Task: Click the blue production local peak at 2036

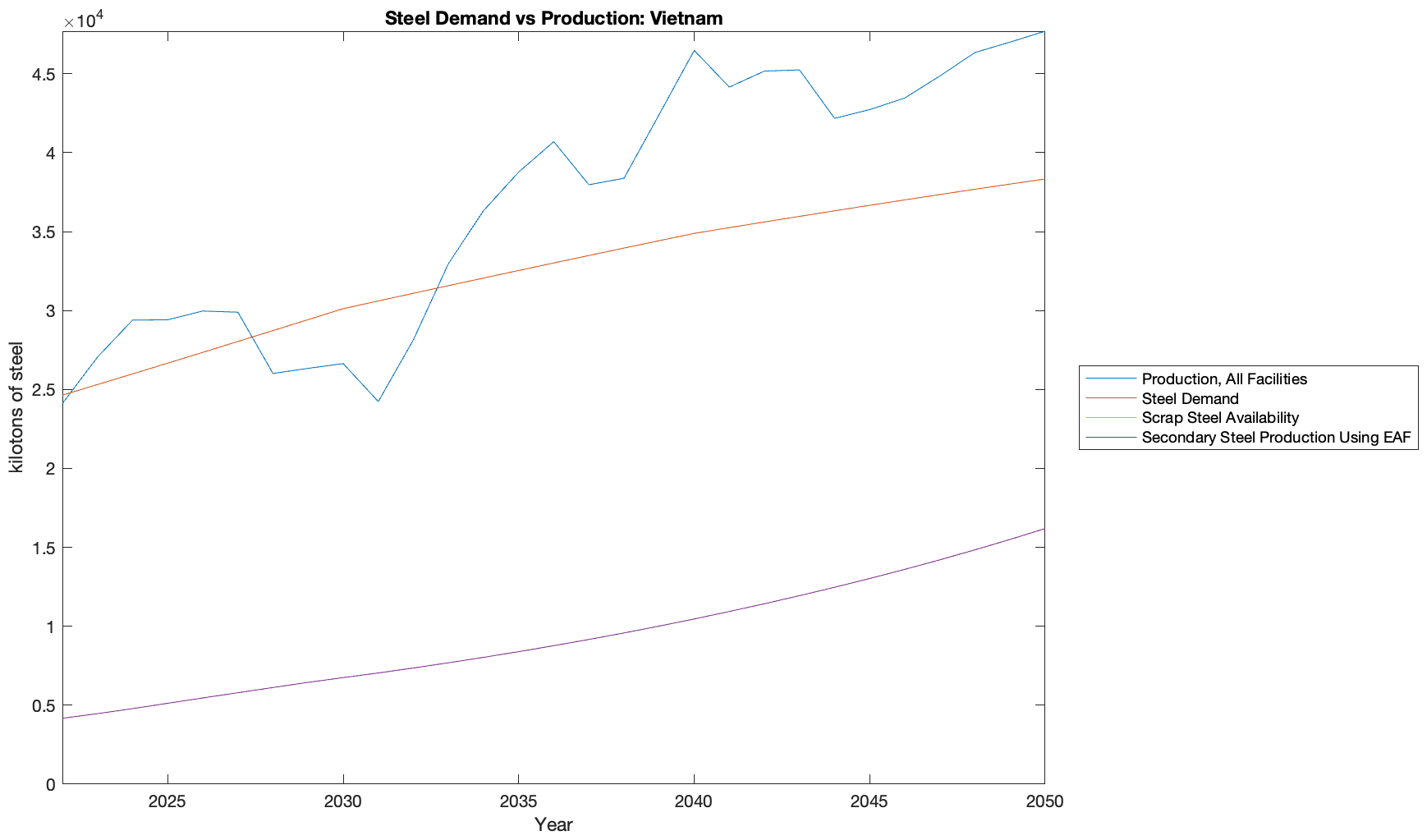Action: [x=553, y=142]
